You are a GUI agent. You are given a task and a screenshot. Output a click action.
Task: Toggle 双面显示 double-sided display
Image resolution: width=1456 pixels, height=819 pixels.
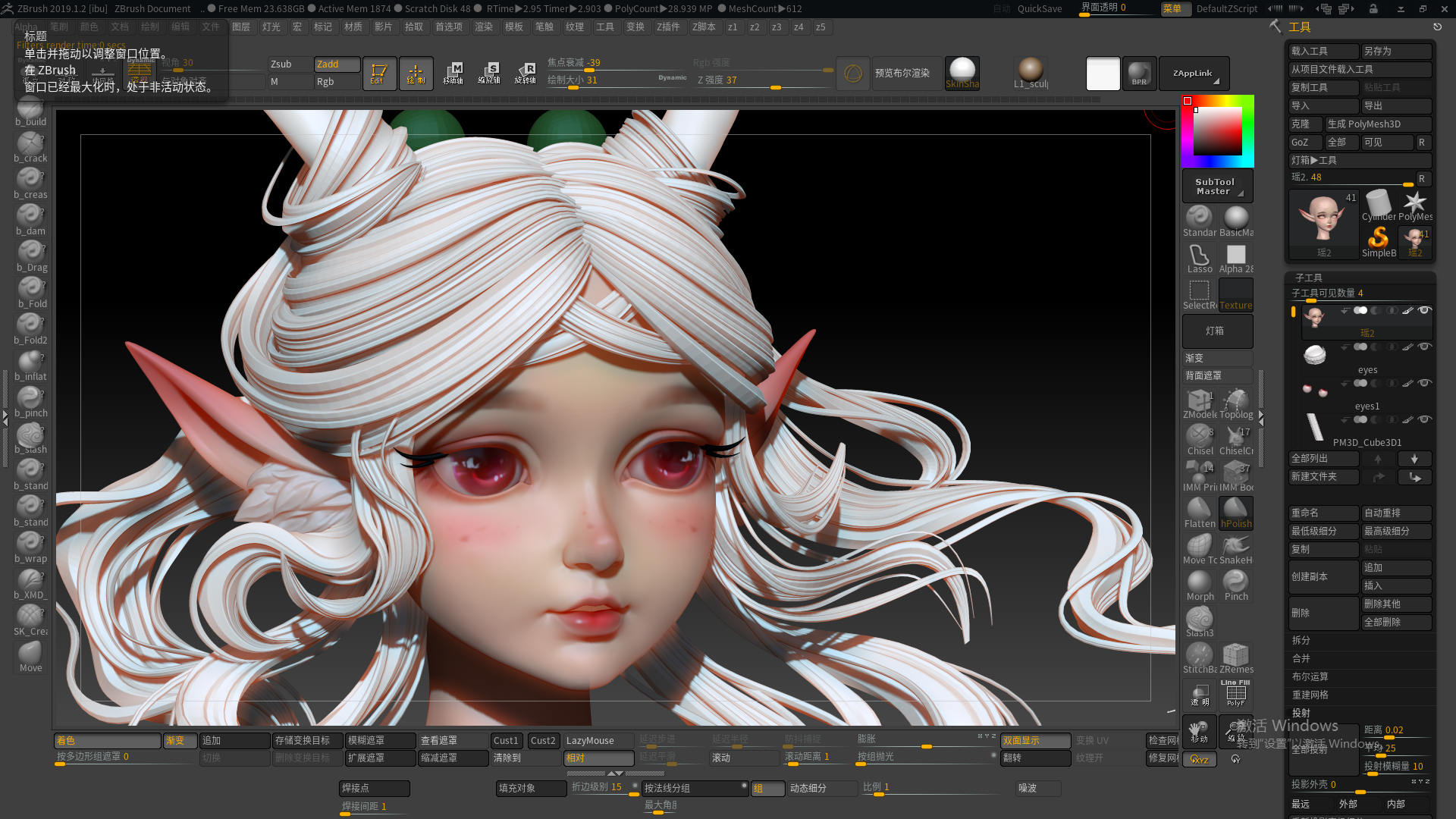coord(1036,741)
